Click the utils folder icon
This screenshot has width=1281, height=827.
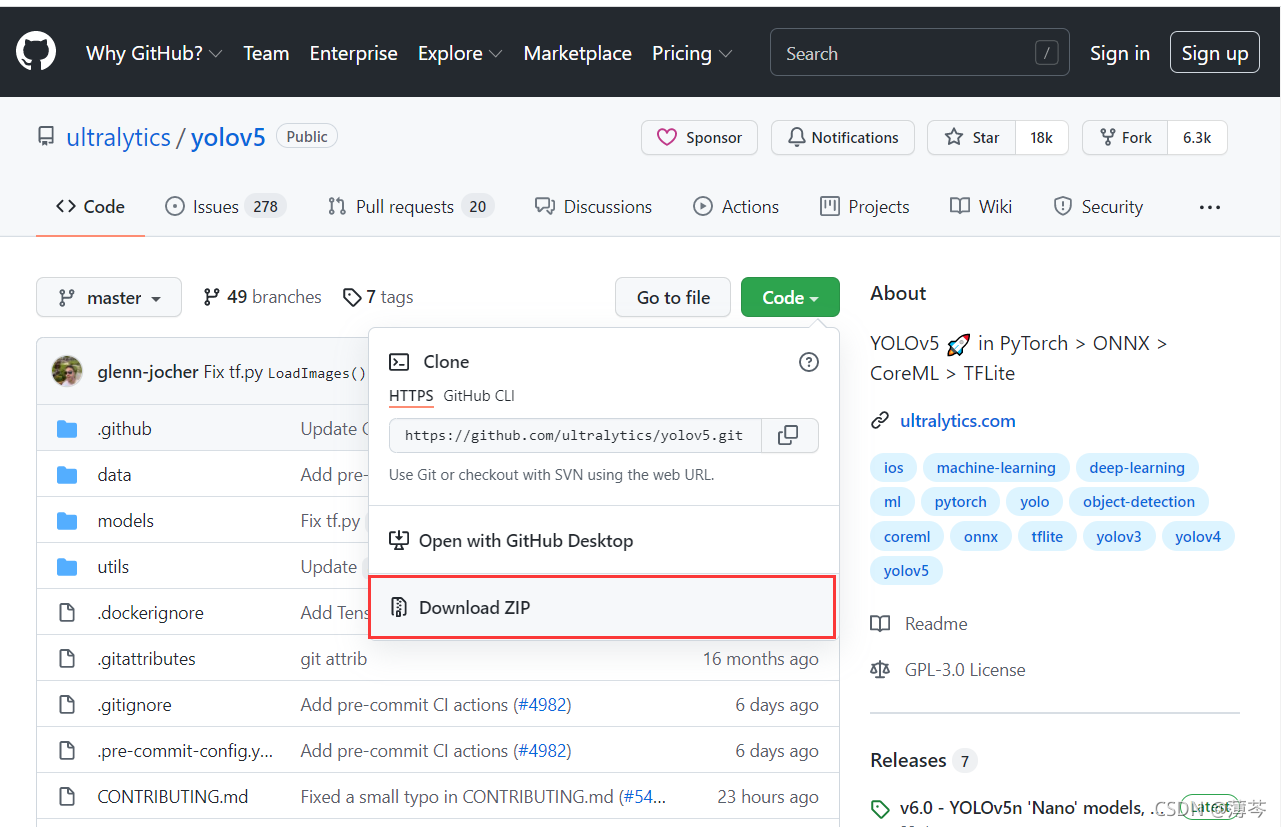[67, 567]
